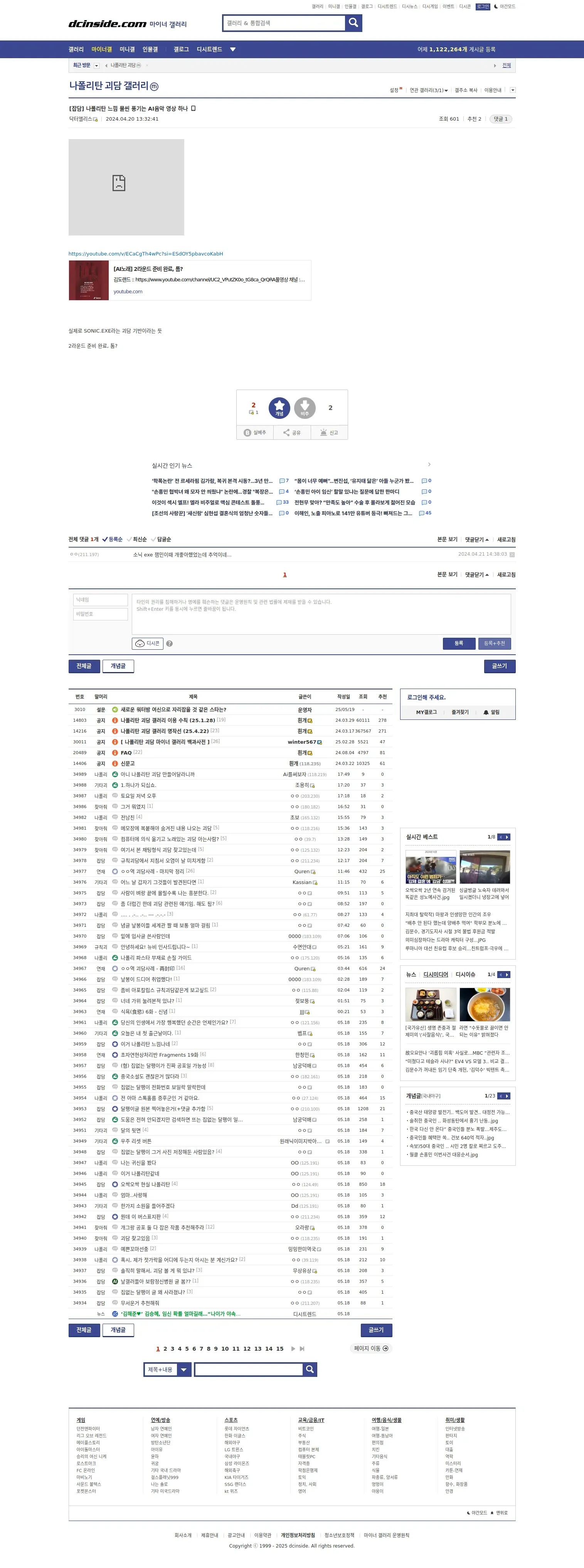Sort comments by 최신순

pos(137,539)
